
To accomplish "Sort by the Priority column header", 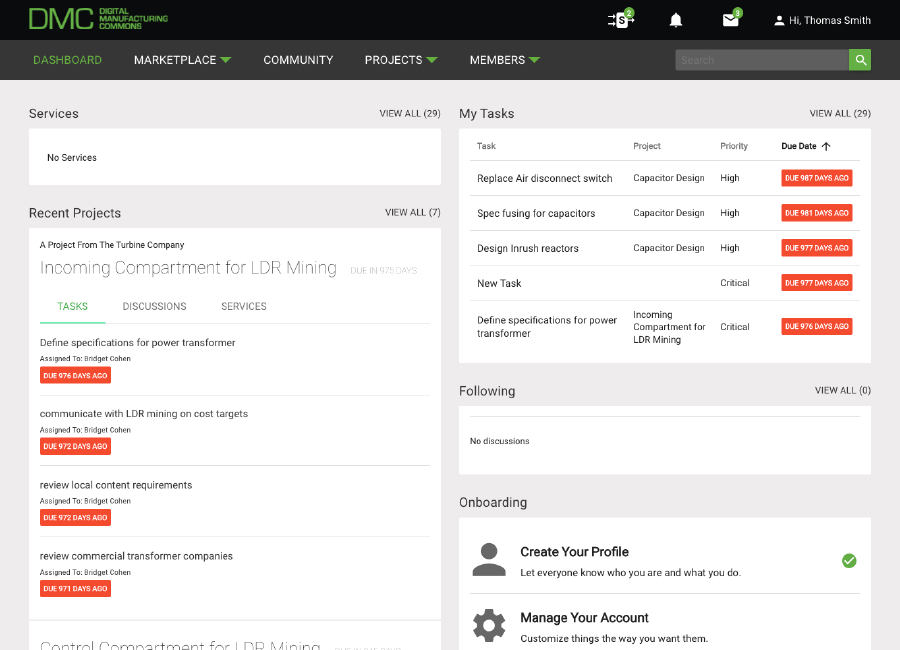I will (x=734, y=146).
